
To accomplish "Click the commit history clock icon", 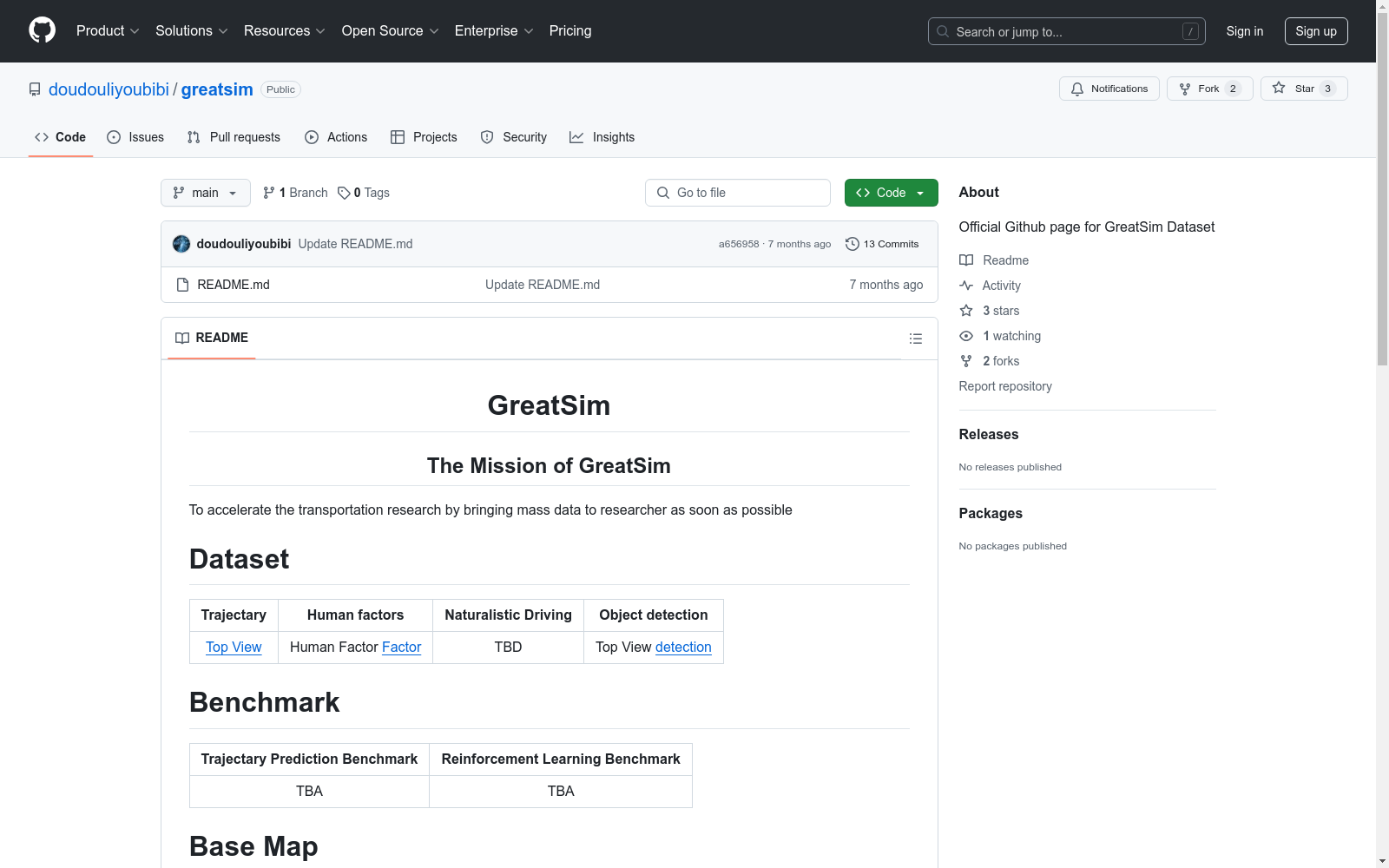I will coord(852,244).
